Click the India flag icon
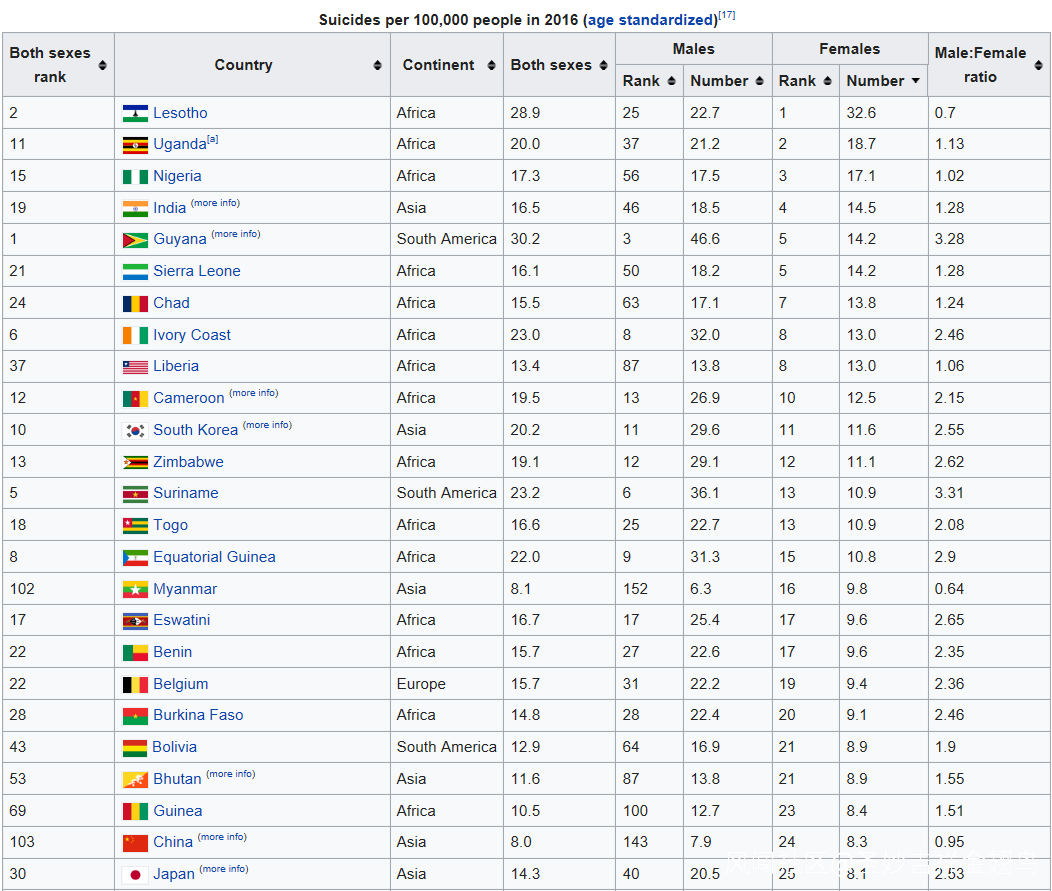Image resolution: width=1052 pixels, height=891 pixels. [x=135, y=208]
